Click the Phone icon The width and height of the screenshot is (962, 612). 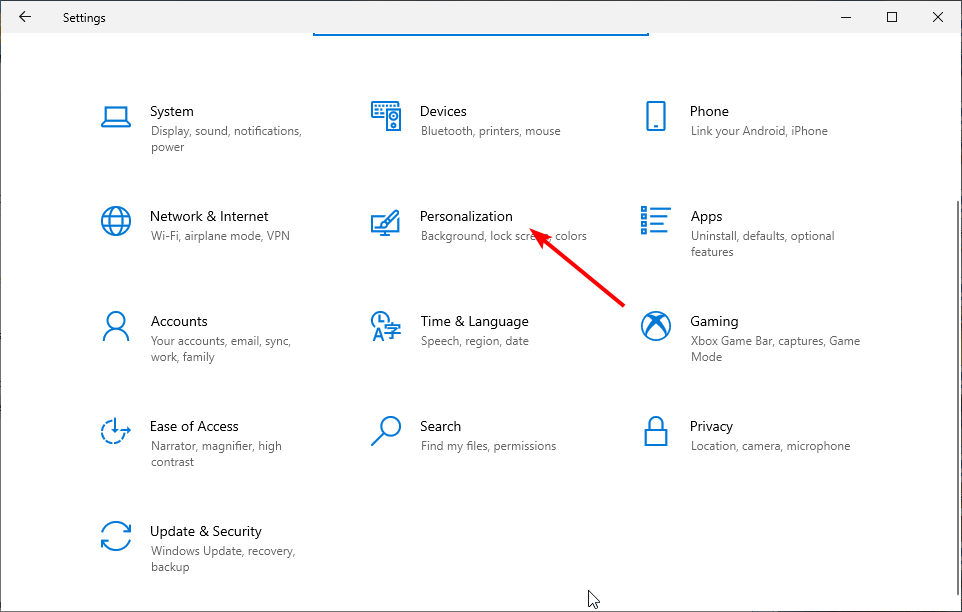click(x=656, y=115)
